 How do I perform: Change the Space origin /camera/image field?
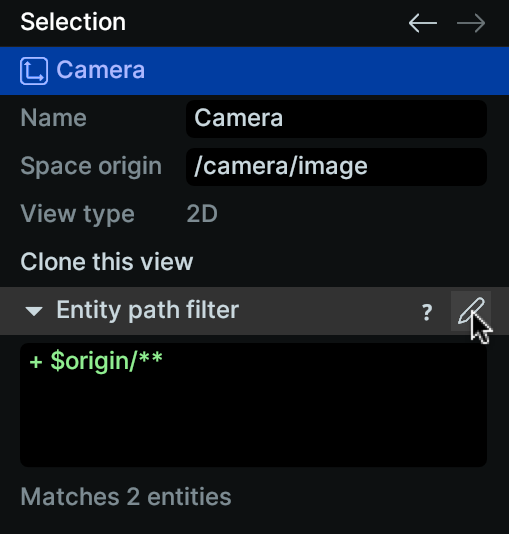click(336, 167)
